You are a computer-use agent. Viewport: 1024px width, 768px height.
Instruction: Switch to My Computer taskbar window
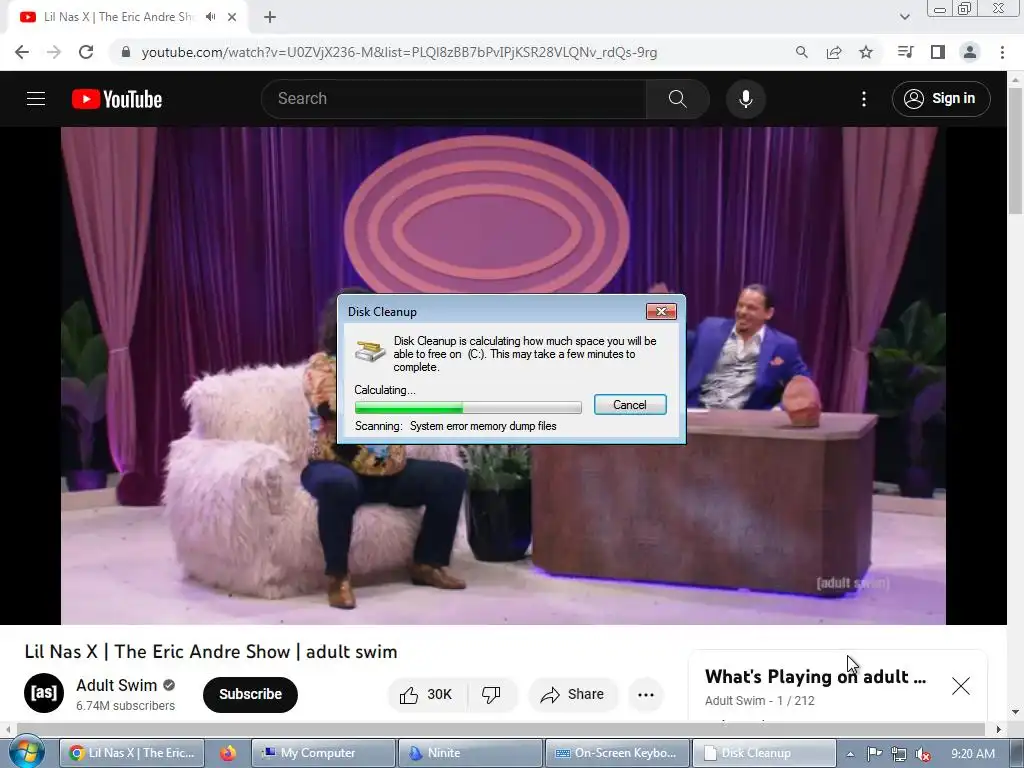323,753
